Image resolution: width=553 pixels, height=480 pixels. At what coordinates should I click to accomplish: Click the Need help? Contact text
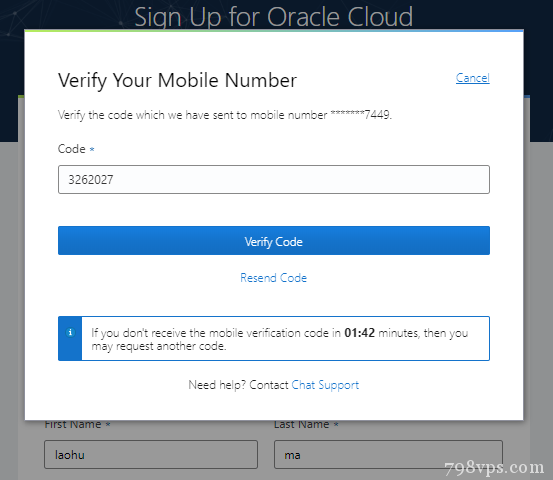(238, 385)
